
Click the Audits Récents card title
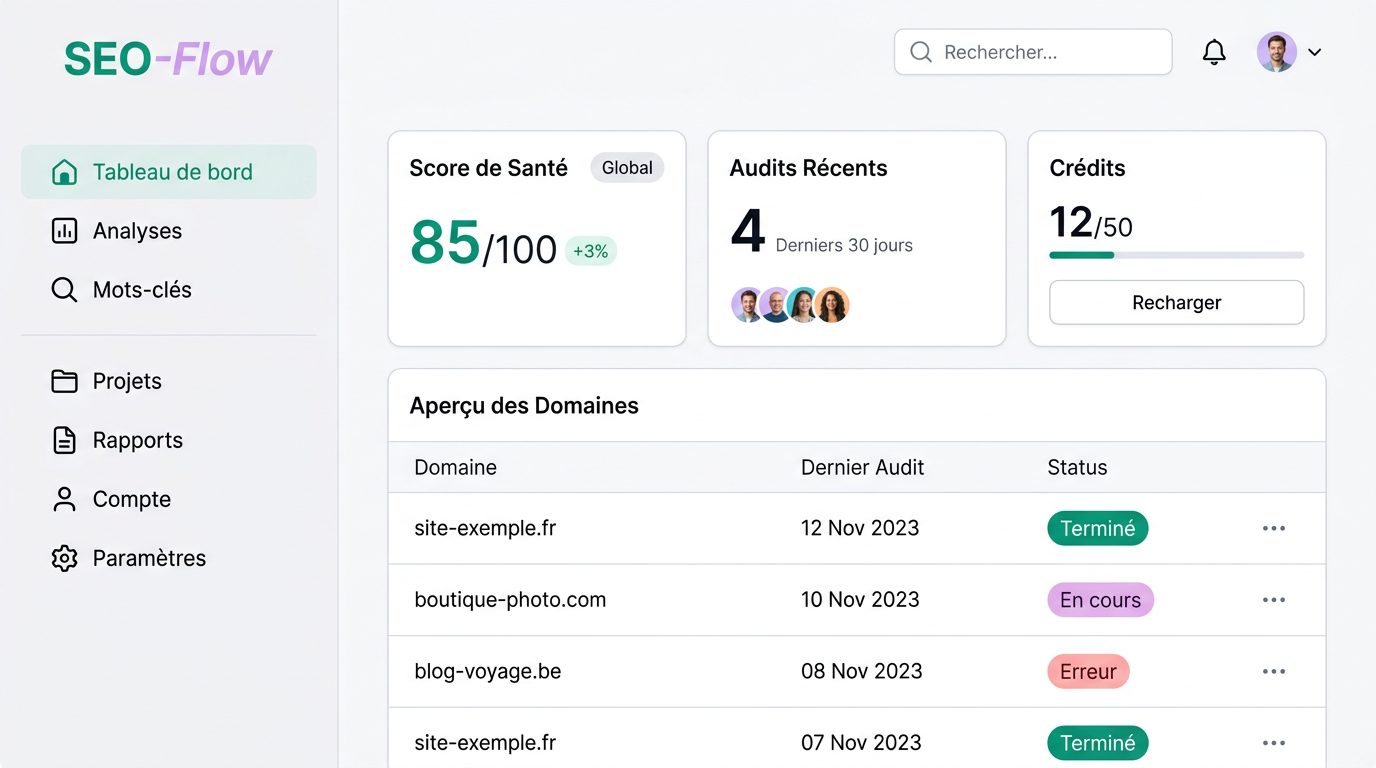[x=808, y=168]
